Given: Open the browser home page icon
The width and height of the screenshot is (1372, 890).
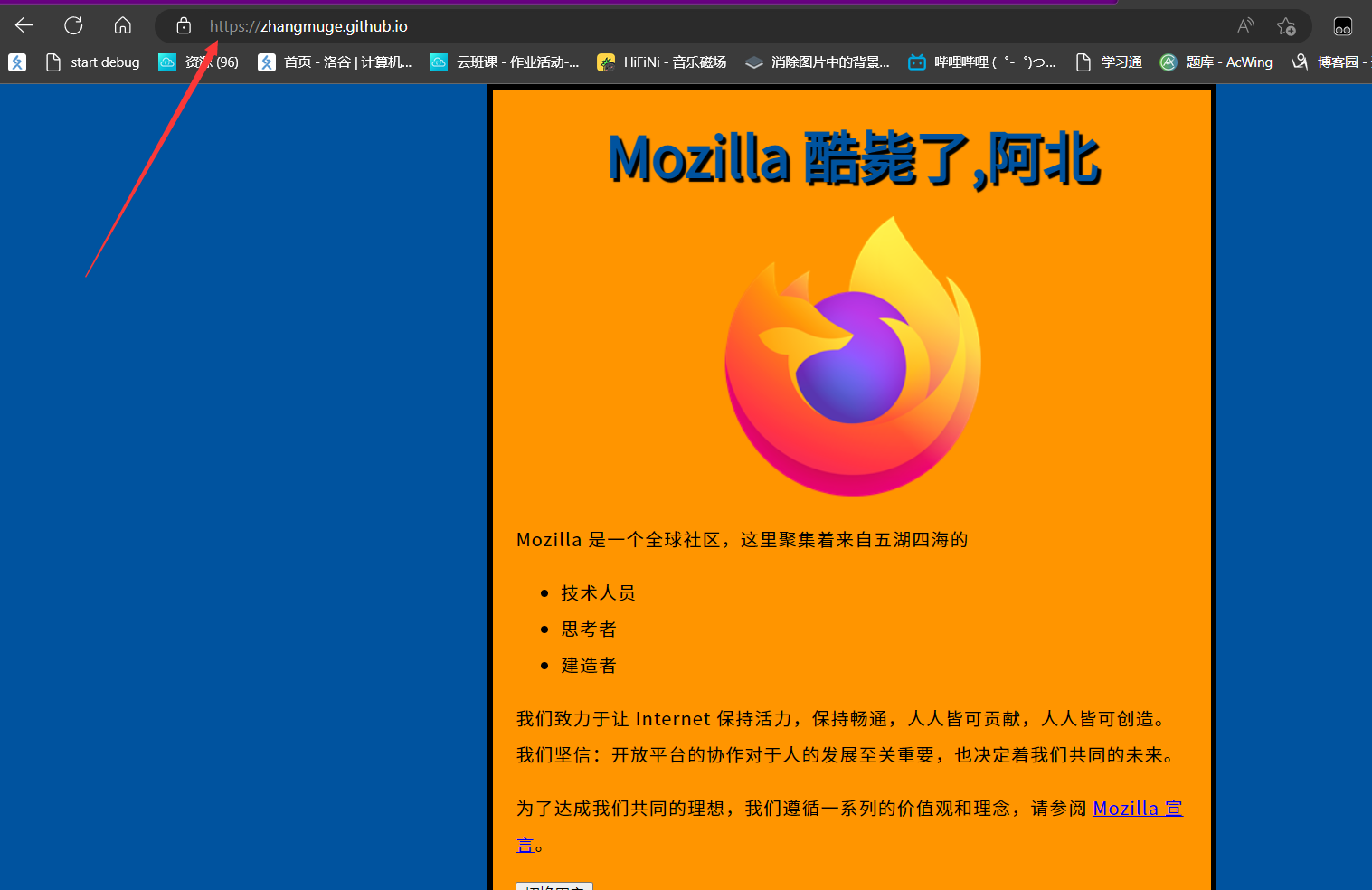Looking at the screenshot, I should (x=123, y=25).
